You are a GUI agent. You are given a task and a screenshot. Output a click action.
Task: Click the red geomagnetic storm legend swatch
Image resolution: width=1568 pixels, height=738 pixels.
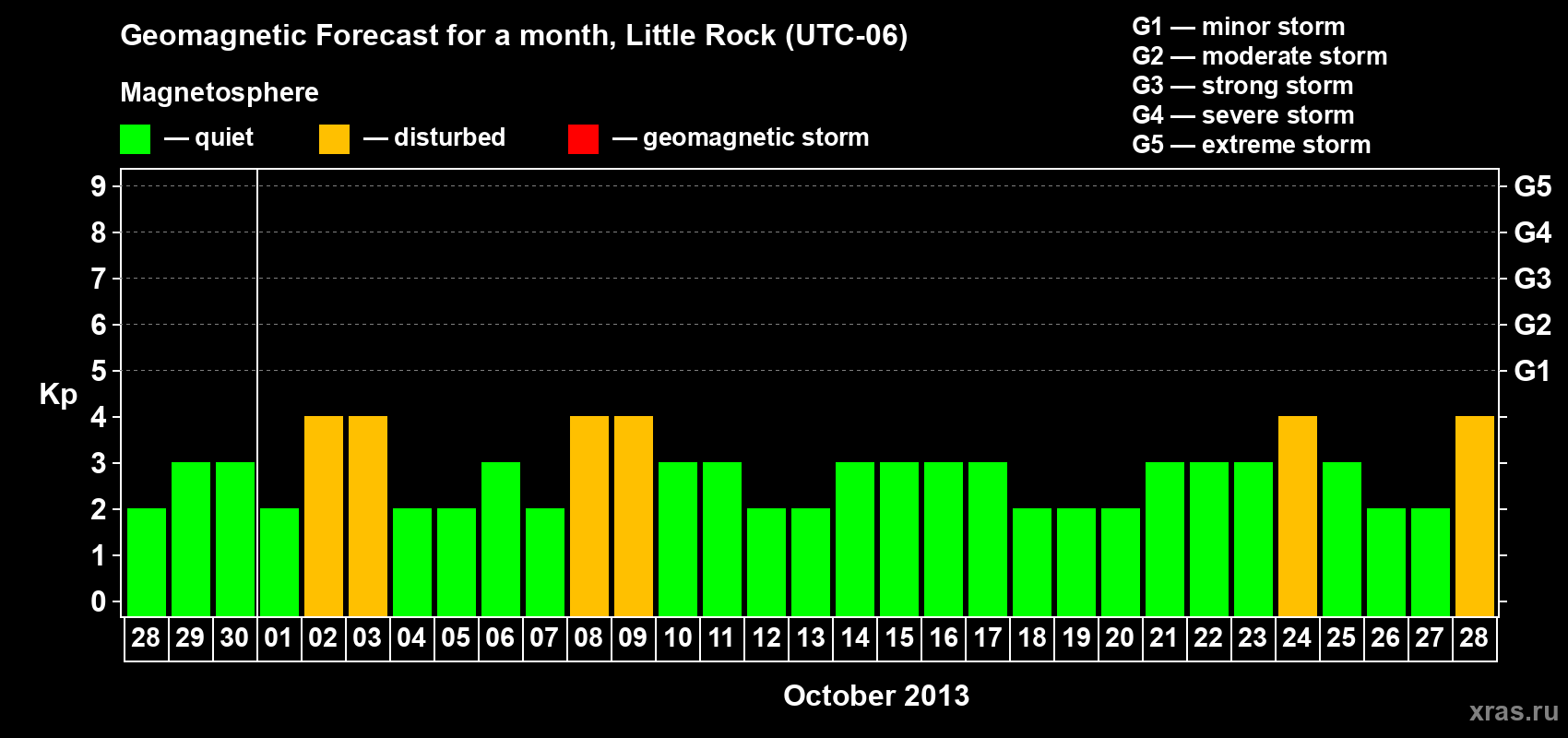583,139
